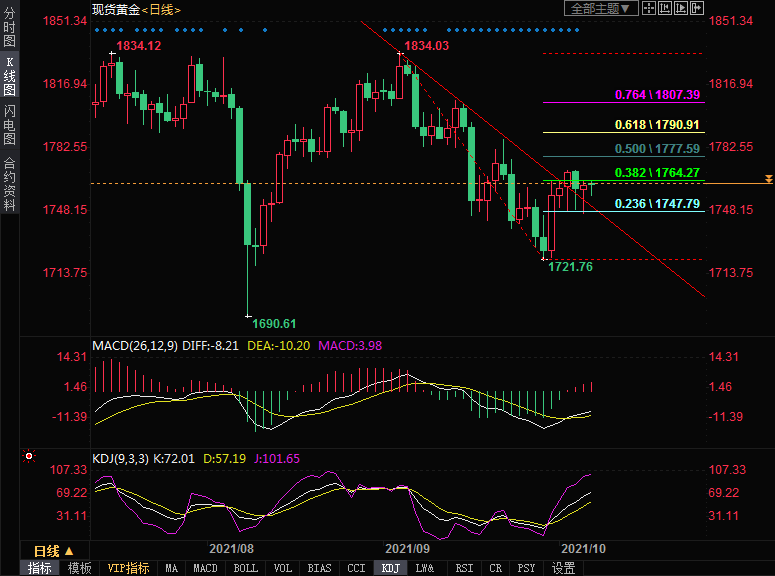The width and height of the screenshot is (775, 576).
Task: Click the VIP指标 button
Action: pos(129,568)
